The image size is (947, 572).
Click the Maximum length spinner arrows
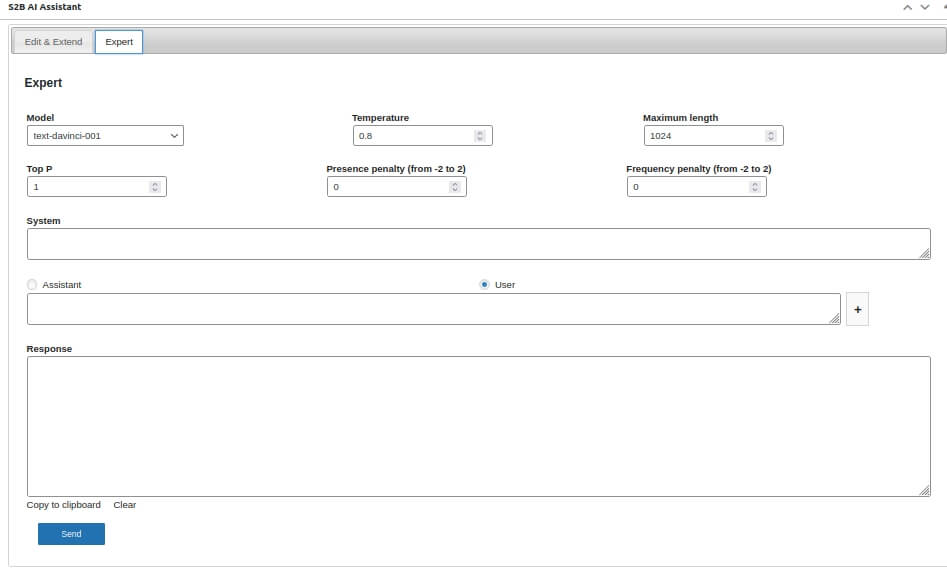[x=770, y=136]
